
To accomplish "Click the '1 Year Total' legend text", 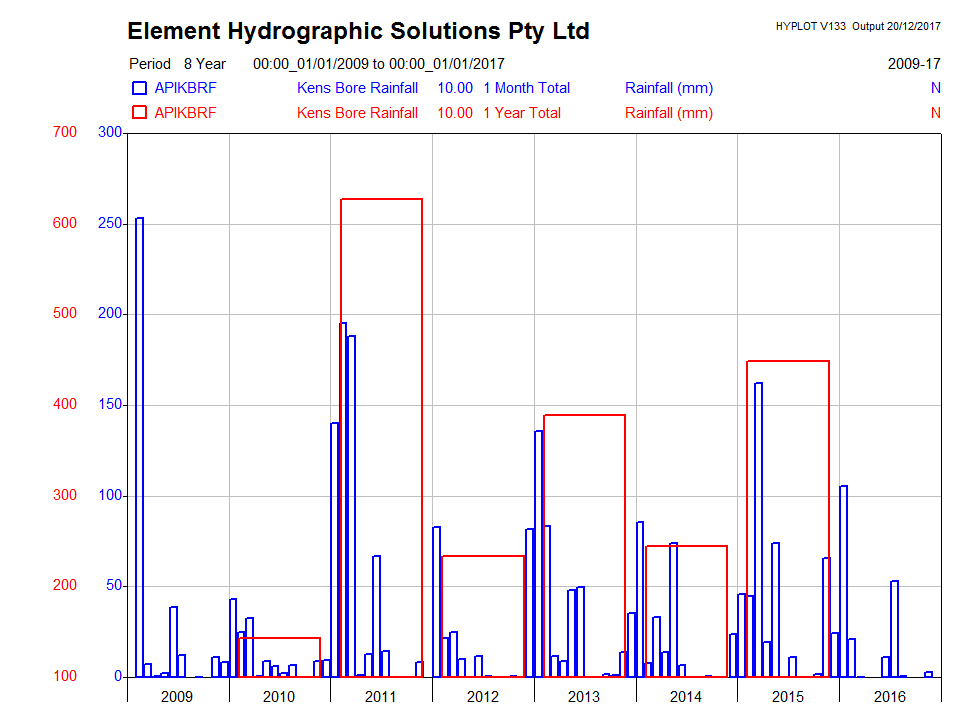I will coord(521,113).
